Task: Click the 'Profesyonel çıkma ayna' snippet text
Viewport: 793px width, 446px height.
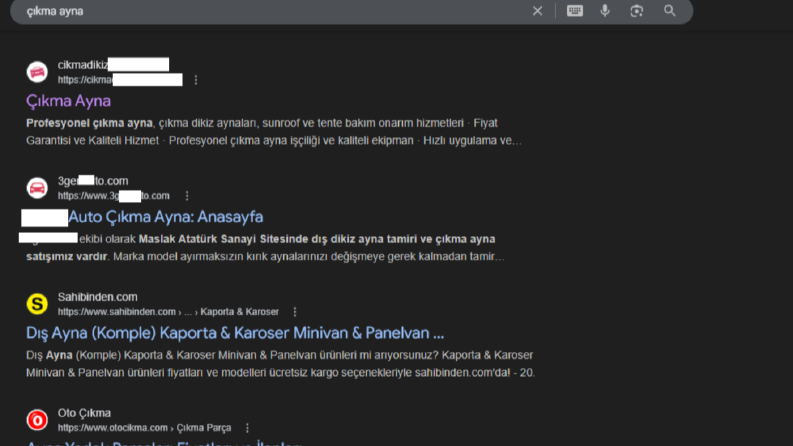Action: pos(89,123)
